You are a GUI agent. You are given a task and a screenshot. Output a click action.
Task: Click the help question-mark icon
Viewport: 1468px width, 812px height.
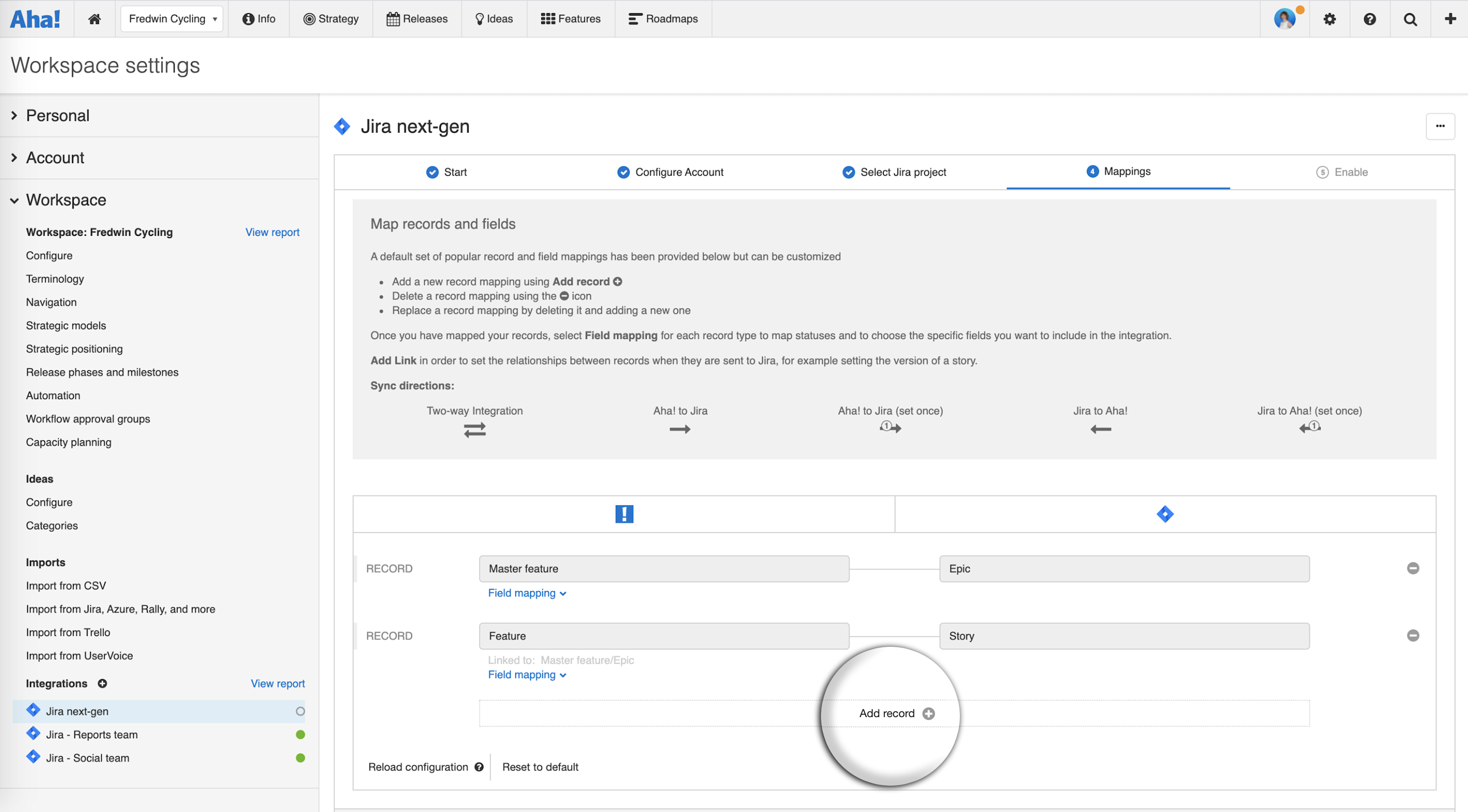click(x=1370, y=19)
